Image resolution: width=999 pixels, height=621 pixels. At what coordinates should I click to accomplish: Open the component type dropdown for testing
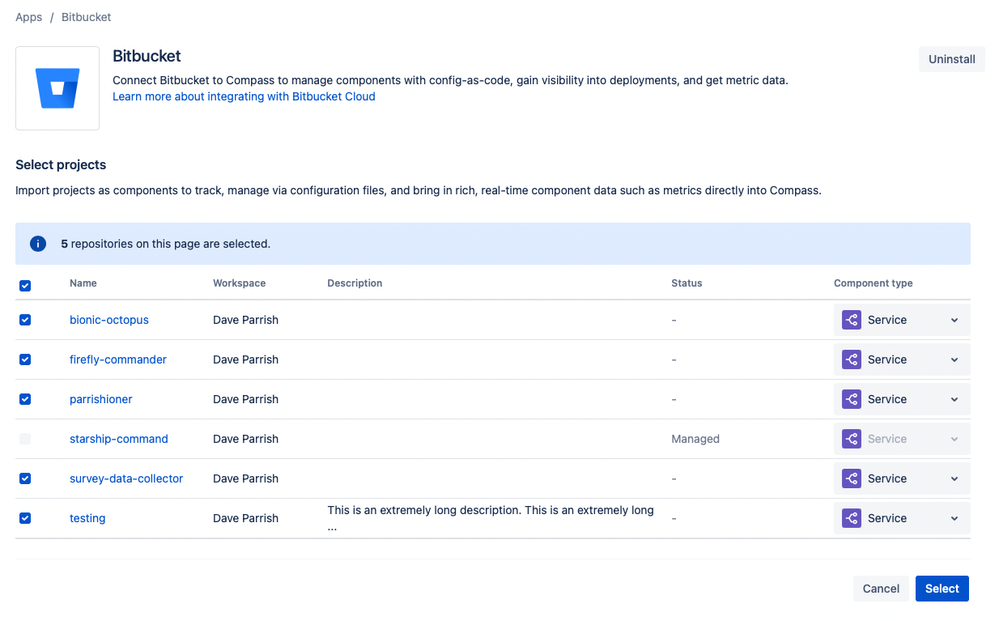coord(902,518)
